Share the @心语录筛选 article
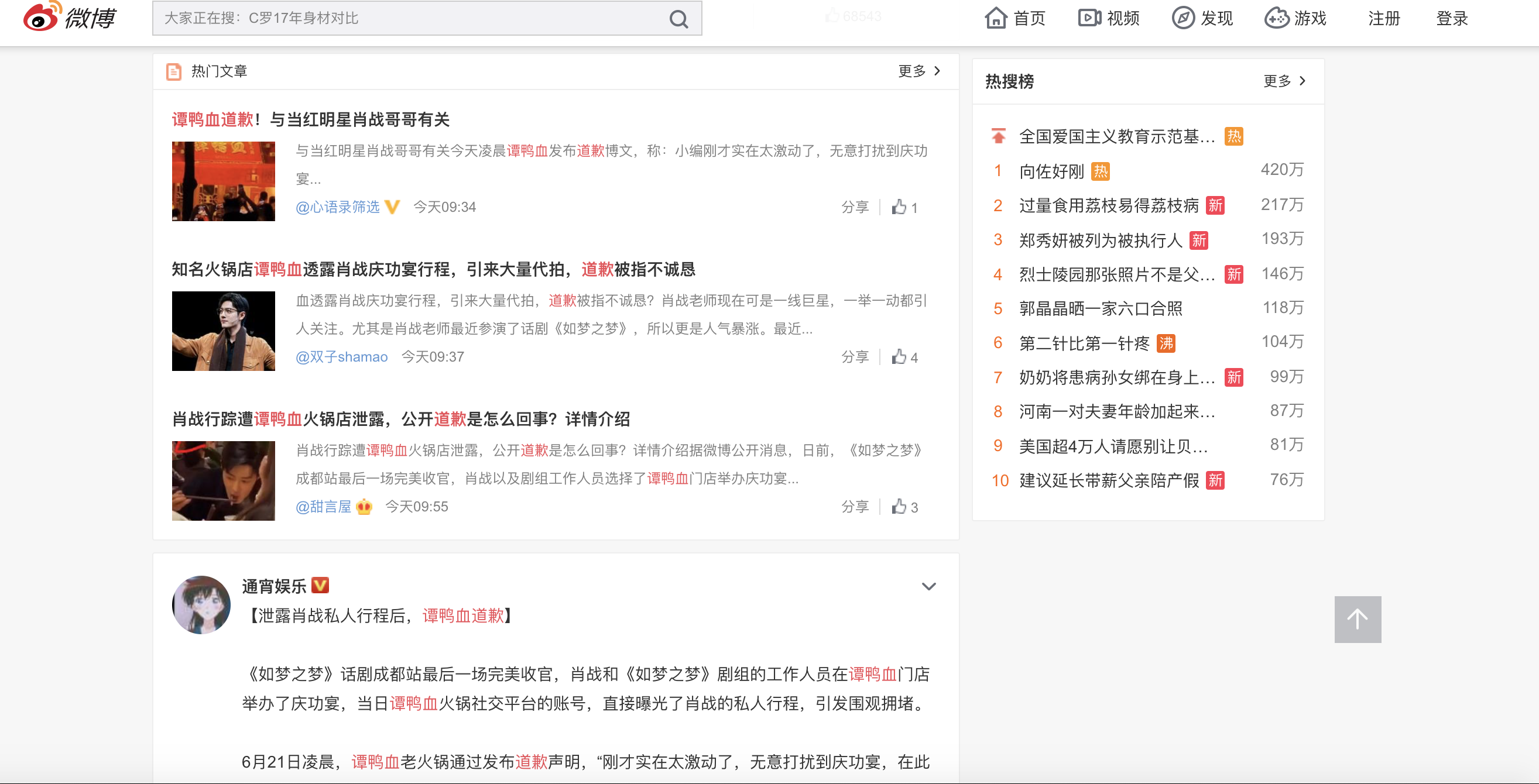 (x=855, y=207)
